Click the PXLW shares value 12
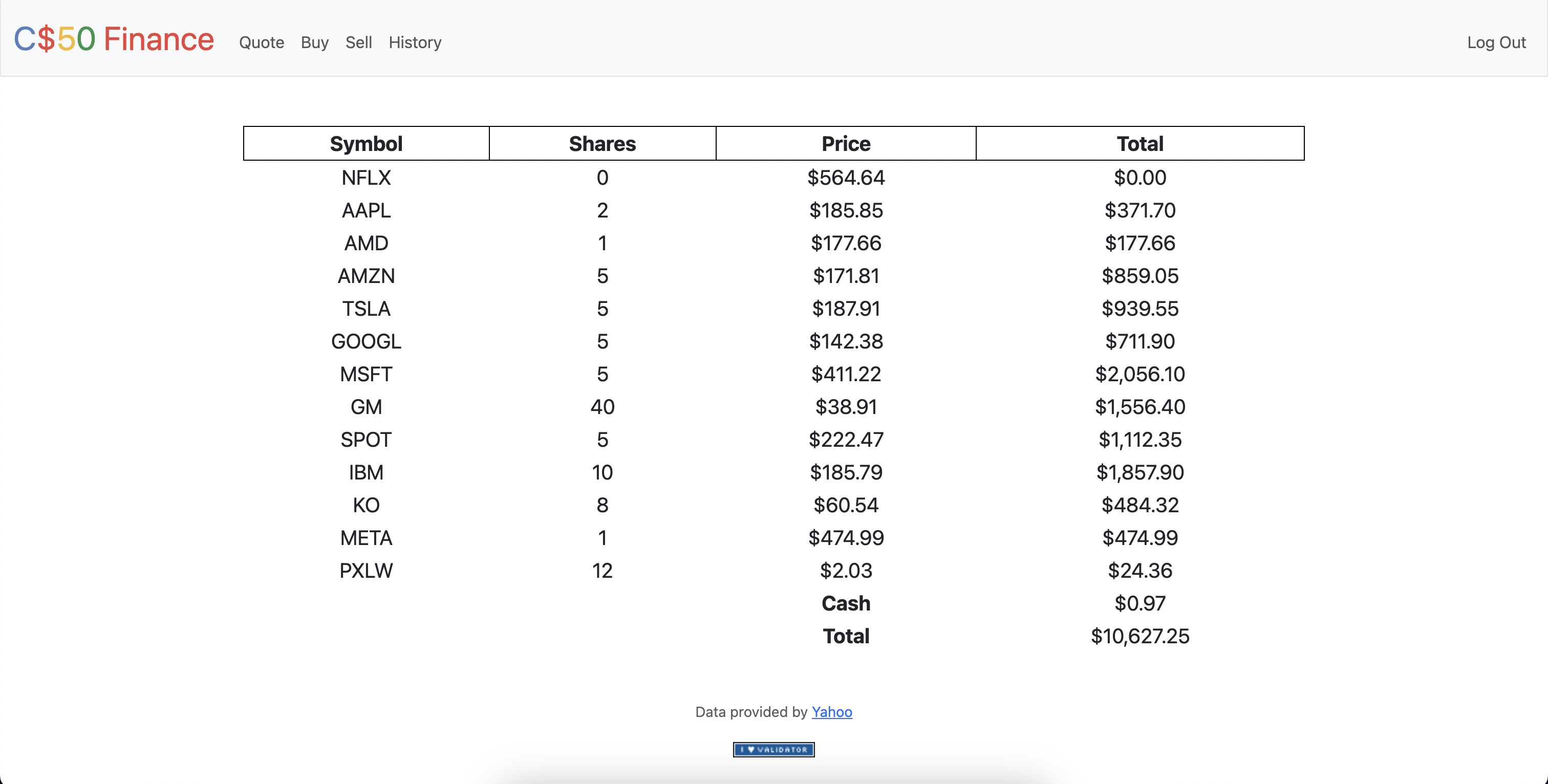The image size is (1548, 784). click(x=602, y=570)
